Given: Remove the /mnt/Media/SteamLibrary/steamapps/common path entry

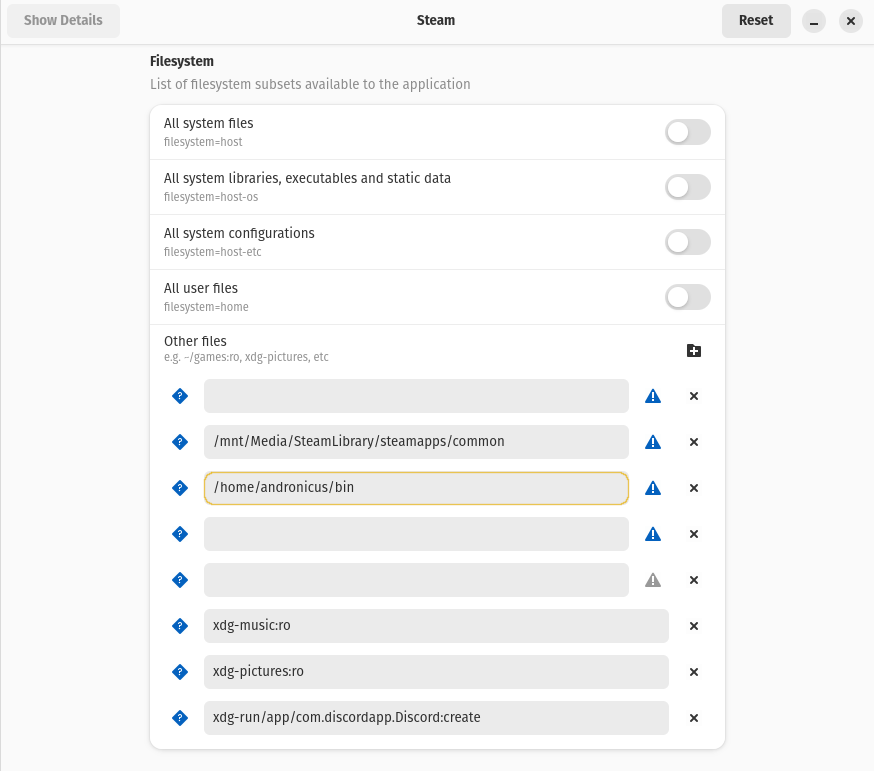Looking at the screenshot, I should click(694, 442).
